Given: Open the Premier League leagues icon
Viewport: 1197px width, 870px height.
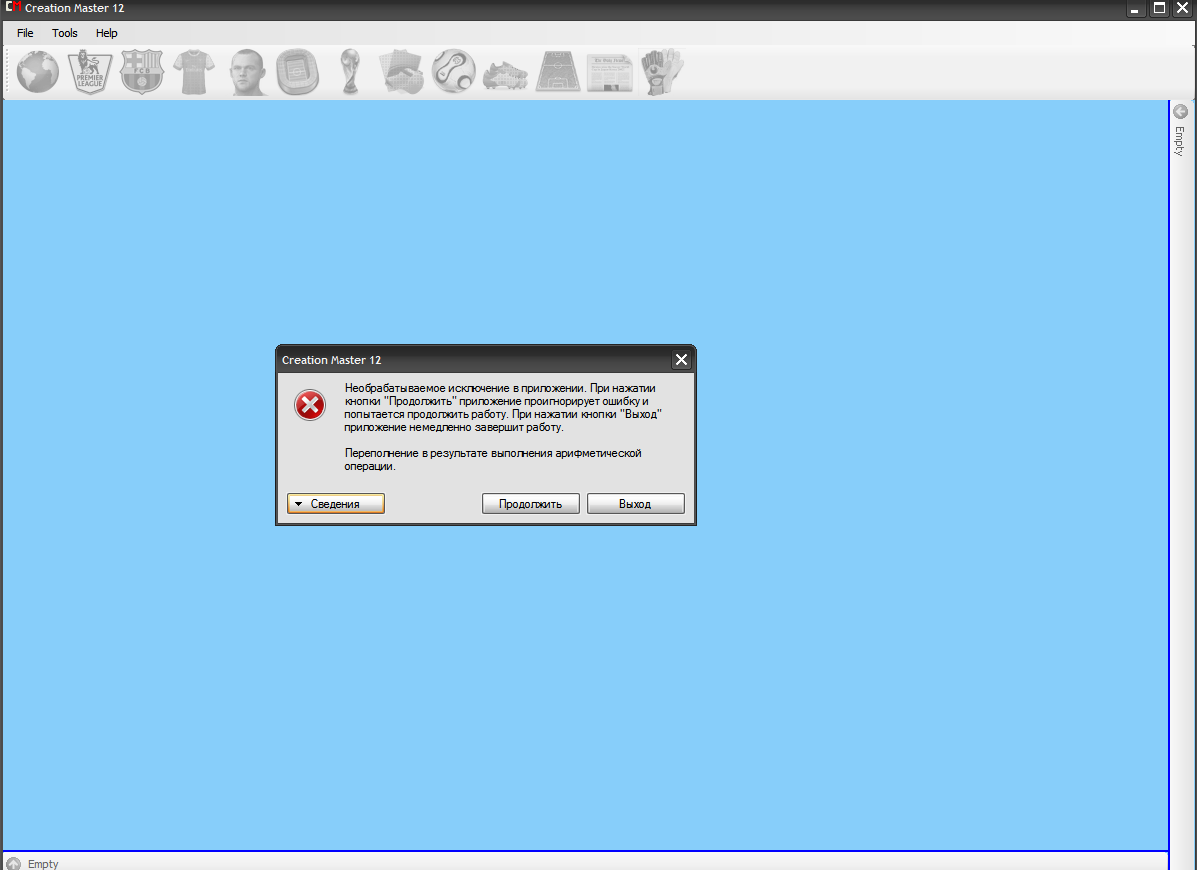Looking at the screenshot, I should point(90,72).
